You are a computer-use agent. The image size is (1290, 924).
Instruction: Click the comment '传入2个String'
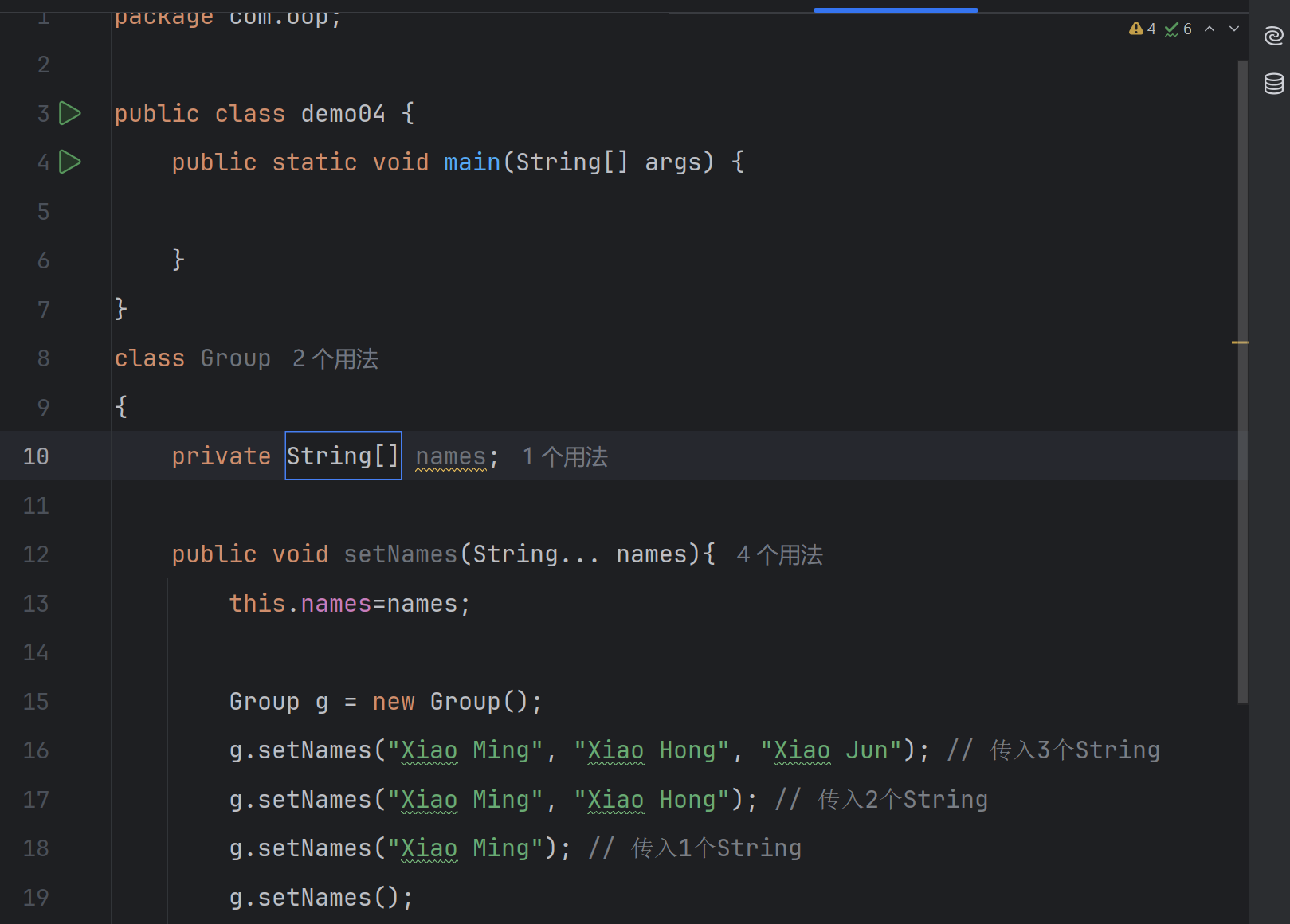pos(903,800)
